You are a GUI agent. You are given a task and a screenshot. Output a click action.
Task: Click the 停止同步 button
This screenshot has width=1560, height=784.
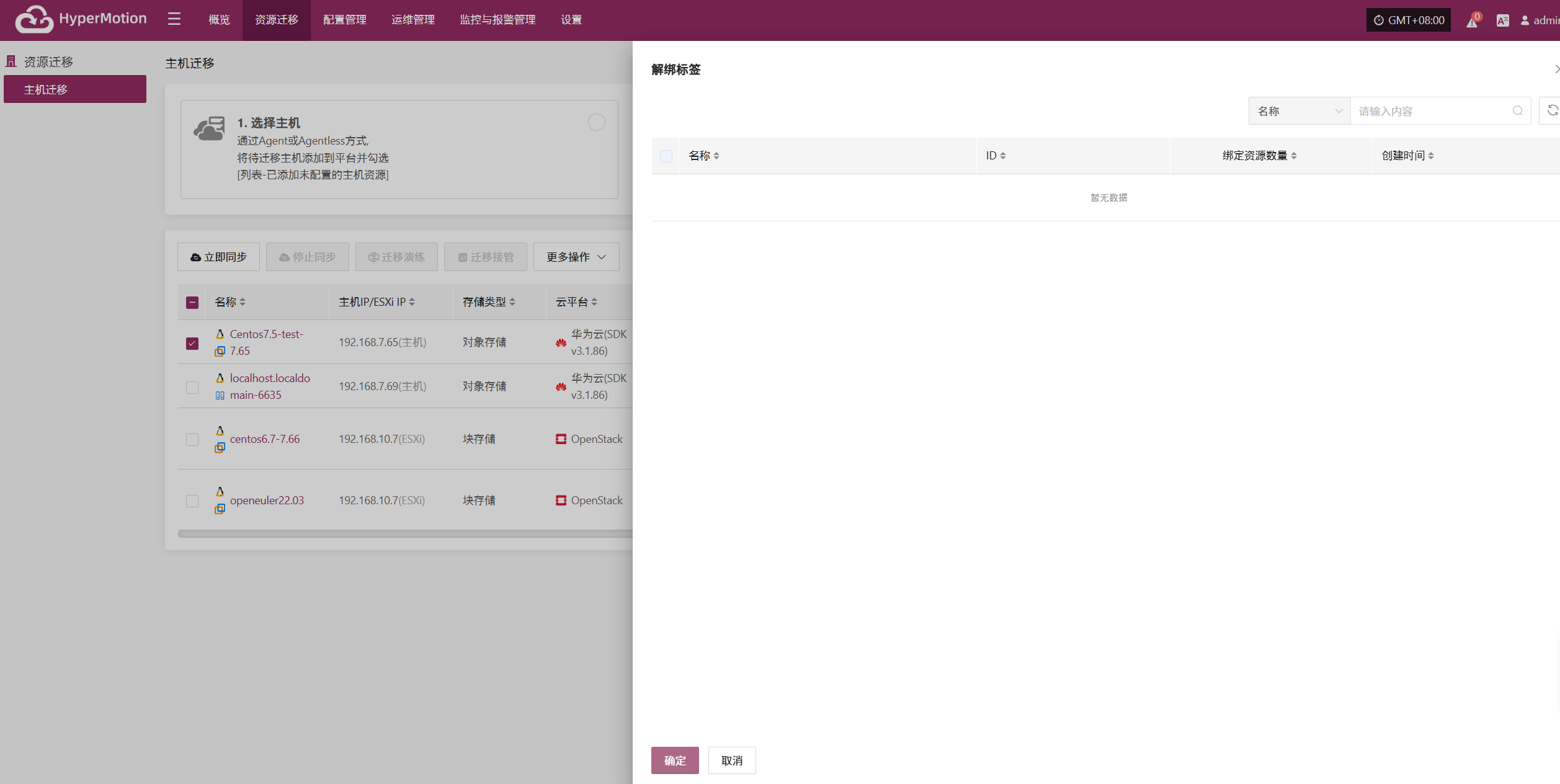click(308, 257)
